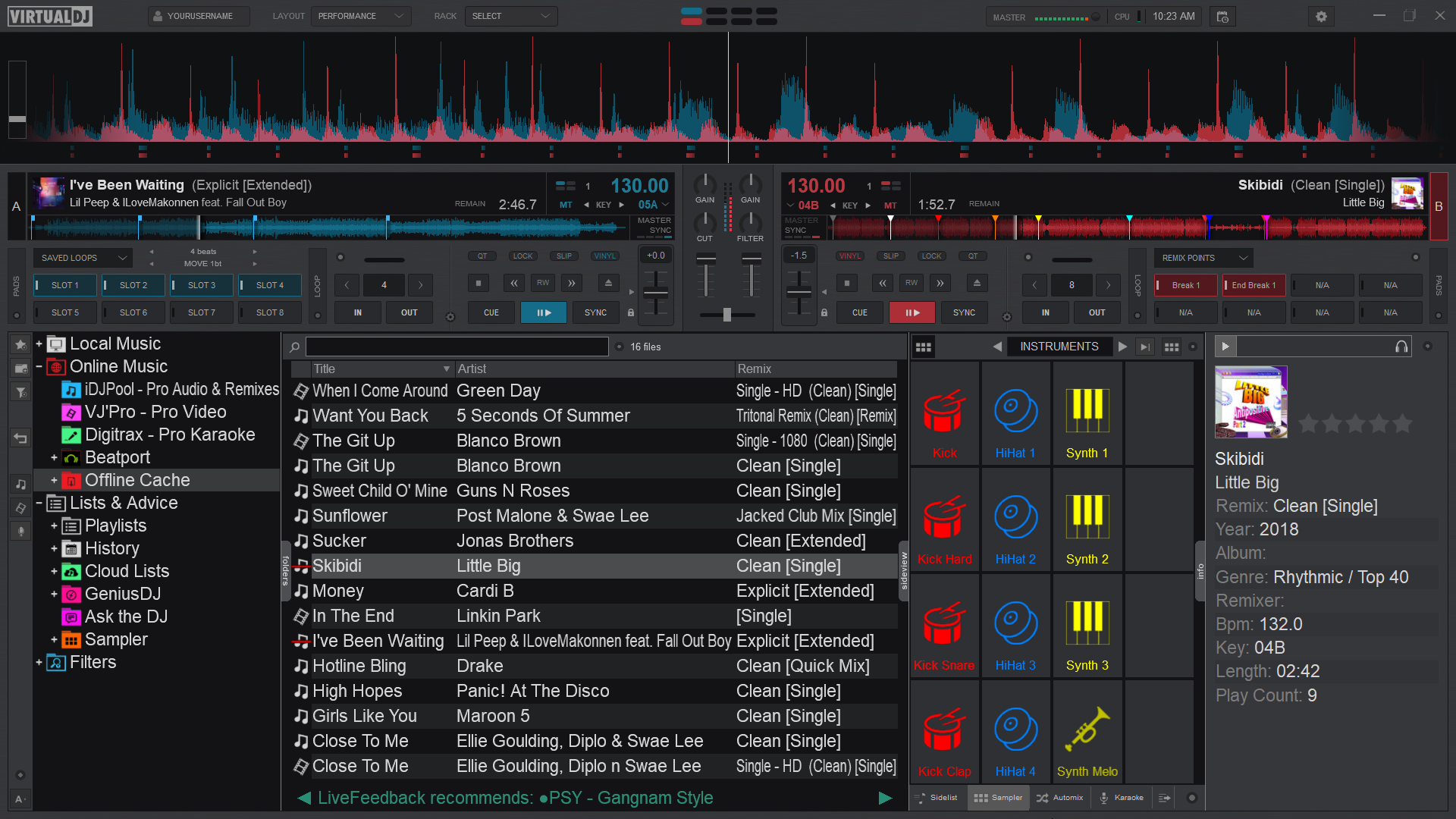
Task: Toggle SLIP mode on deck B
Action: [891, 256]
